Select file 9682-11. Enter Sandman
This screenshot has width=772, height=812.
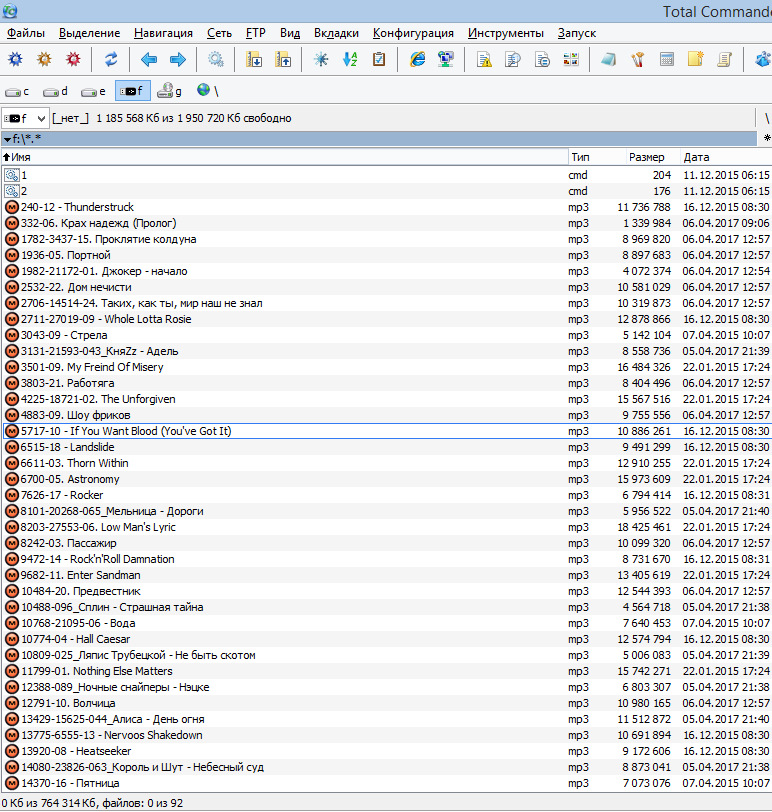tap(386, 575)
